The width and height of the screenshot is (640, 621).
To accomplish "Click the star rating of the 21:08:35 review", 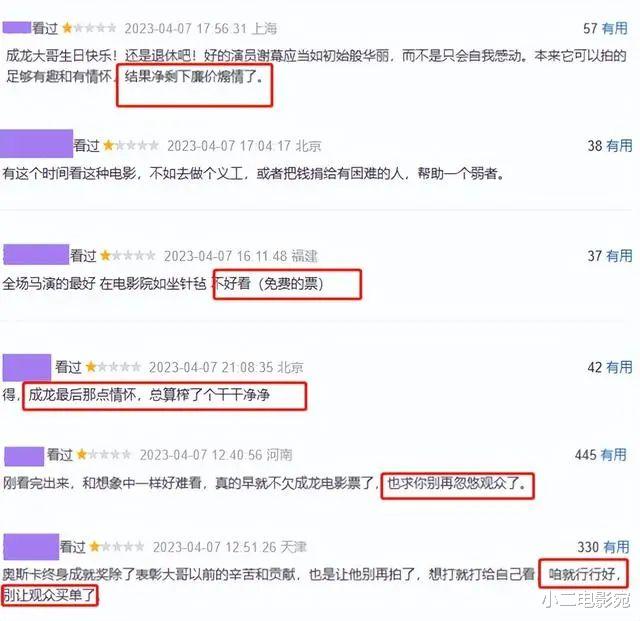I will tap(113, 367).
